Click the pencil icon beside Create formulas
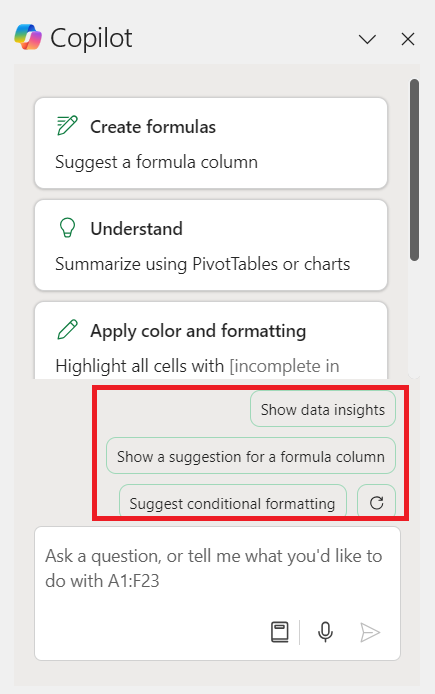The height and width of the screenshot is (694, 435). point(67,126)
